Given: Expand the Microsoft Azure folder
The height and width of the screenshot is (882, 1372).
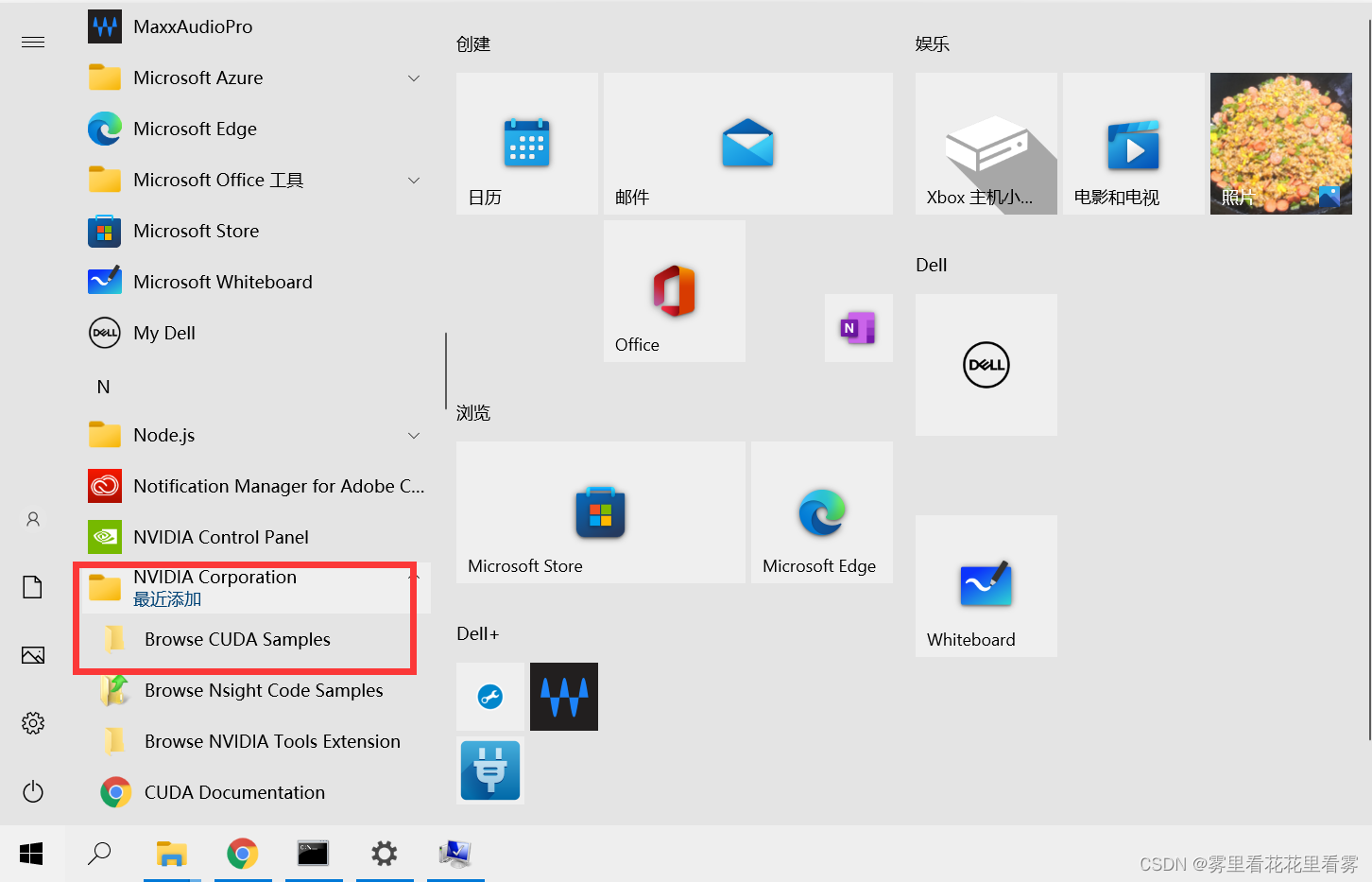Looking at the screenshot, I should 414,78.
